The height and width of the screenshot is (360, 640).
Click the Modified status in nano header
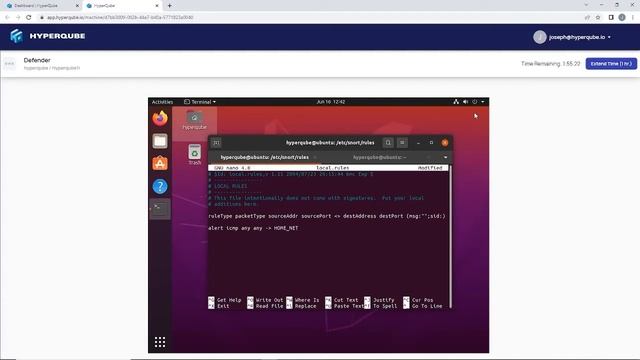click(430, 168)
